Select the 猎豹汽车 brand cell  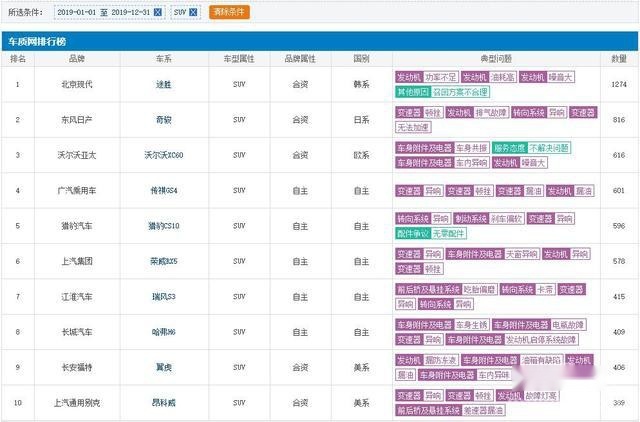pyautogui.click(x=77, y=226)
